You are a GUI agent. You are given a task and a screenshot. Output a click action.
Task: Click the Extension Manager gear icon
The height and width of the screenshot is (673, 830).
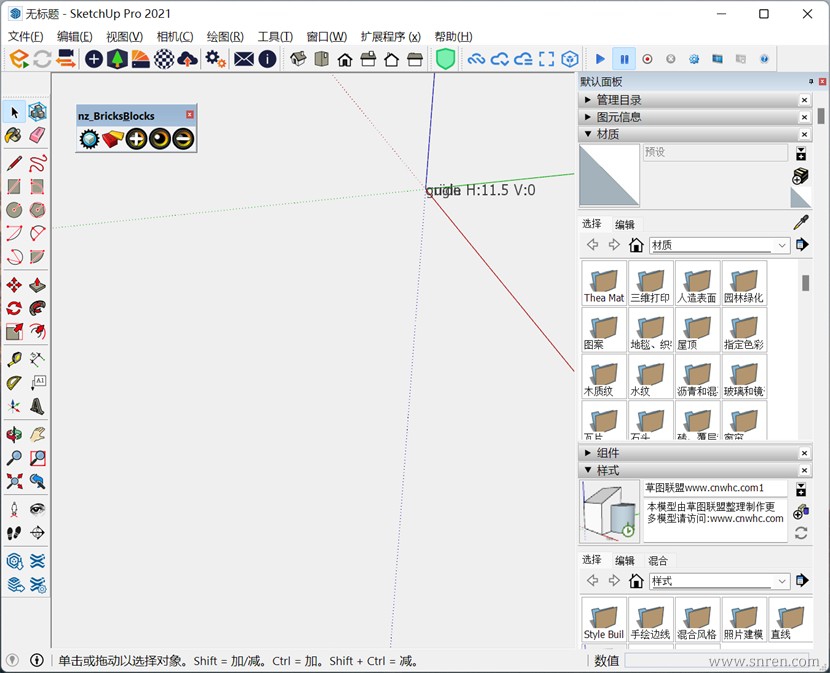click(x=215, y=59)
